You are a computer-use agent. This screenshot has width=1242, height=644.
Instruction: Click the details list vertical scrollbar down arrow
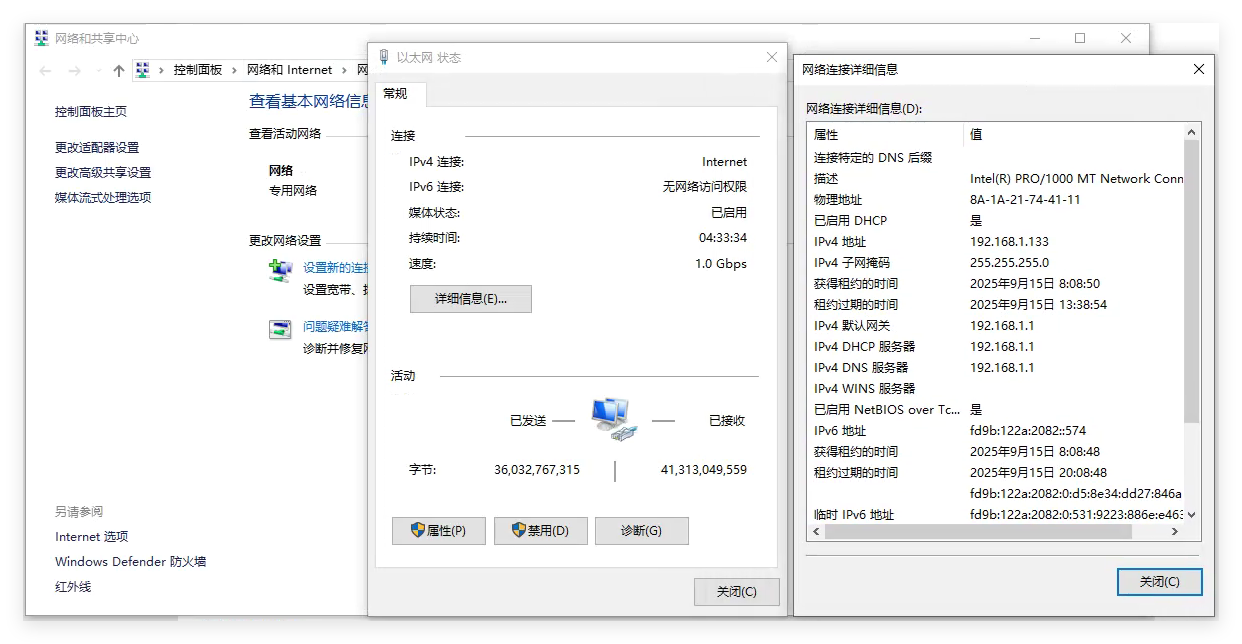click(1190, 515)
